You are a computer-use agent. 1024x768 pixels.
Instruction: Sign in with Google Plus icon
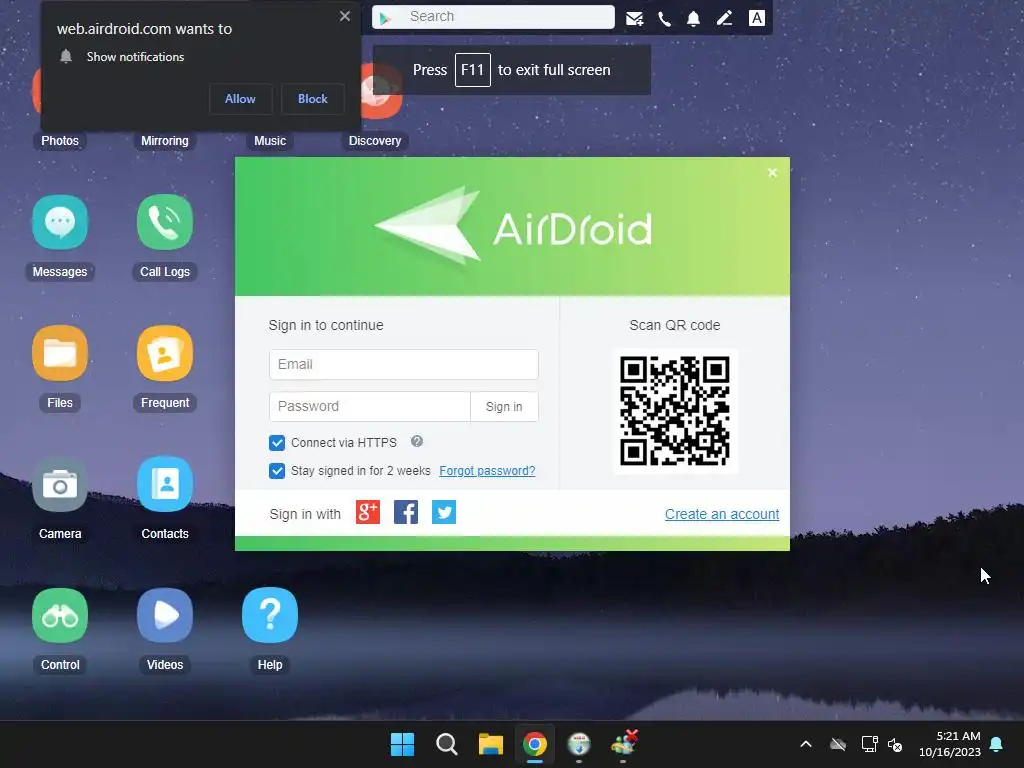pyautogui.click(x=368, y=513)
